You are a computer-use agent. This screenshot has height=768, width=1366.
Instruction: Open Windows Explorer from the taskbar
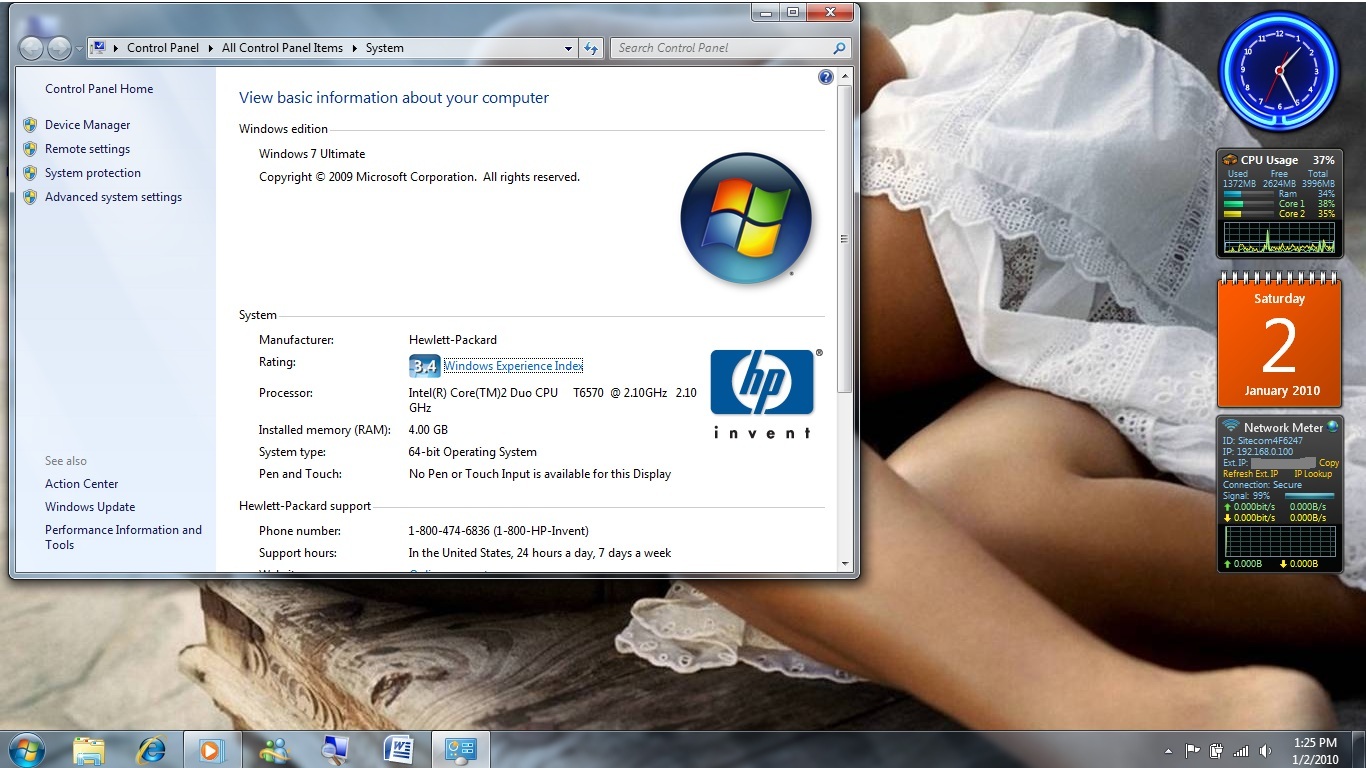tap(89, 750)
